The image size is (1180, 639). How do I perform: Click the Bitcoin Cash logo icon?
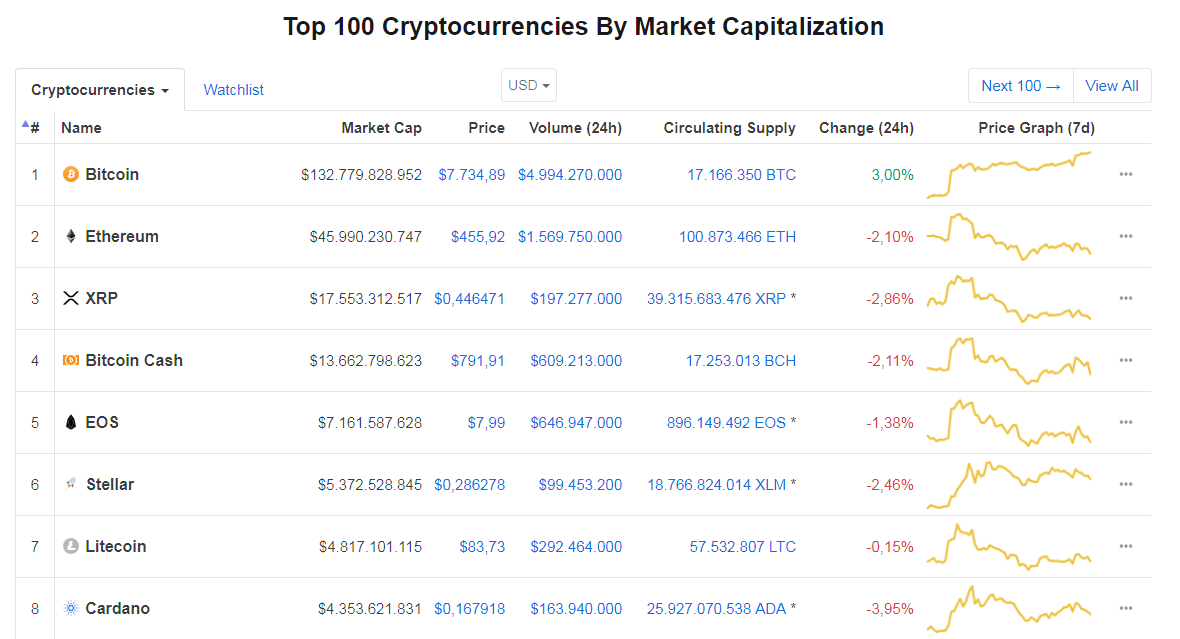(71, 361)
